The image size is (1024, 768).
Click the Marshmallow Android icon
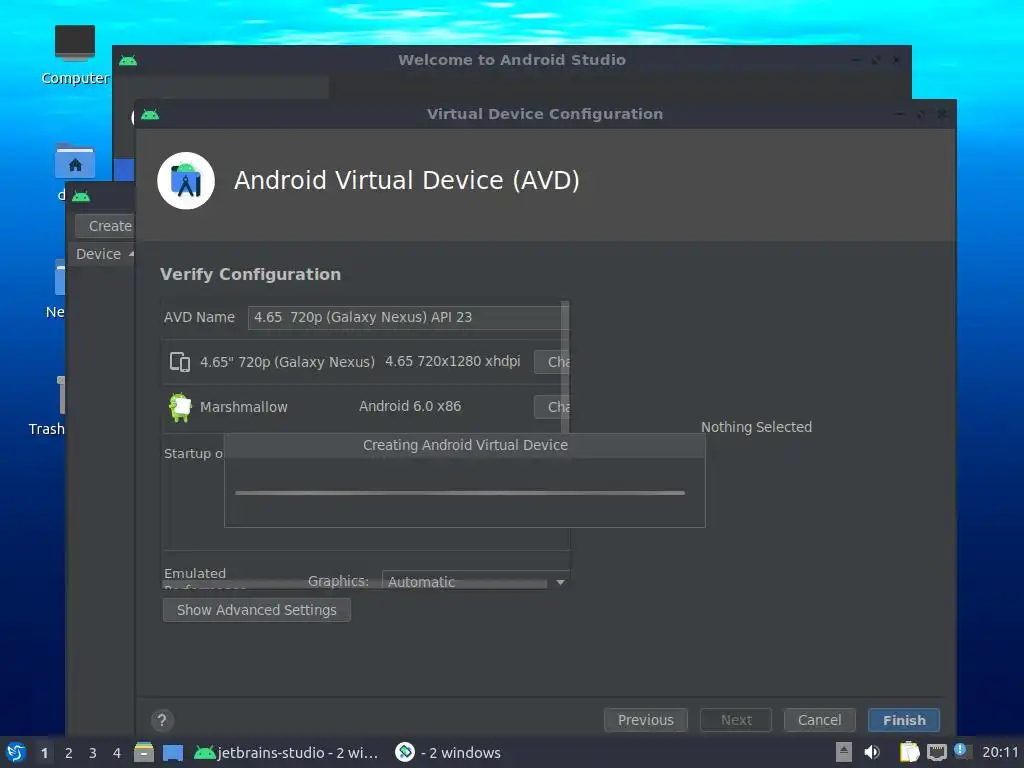[x=180, y=407]
